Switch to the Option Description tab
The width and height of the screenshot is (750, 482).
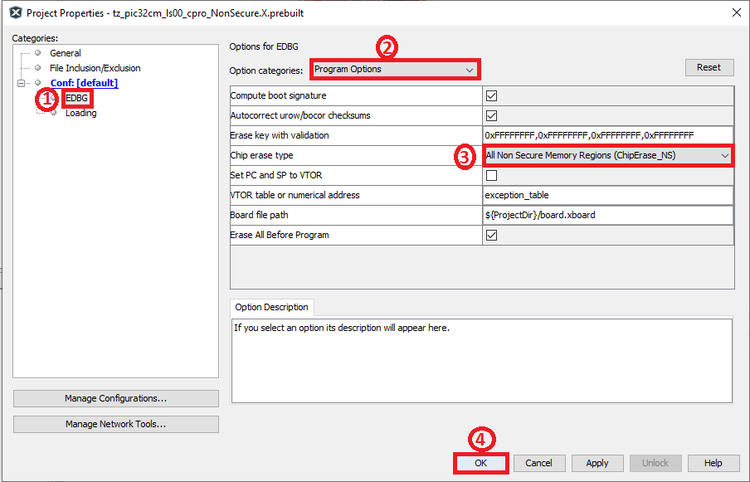pyautogui.click(x=272, y=307)
